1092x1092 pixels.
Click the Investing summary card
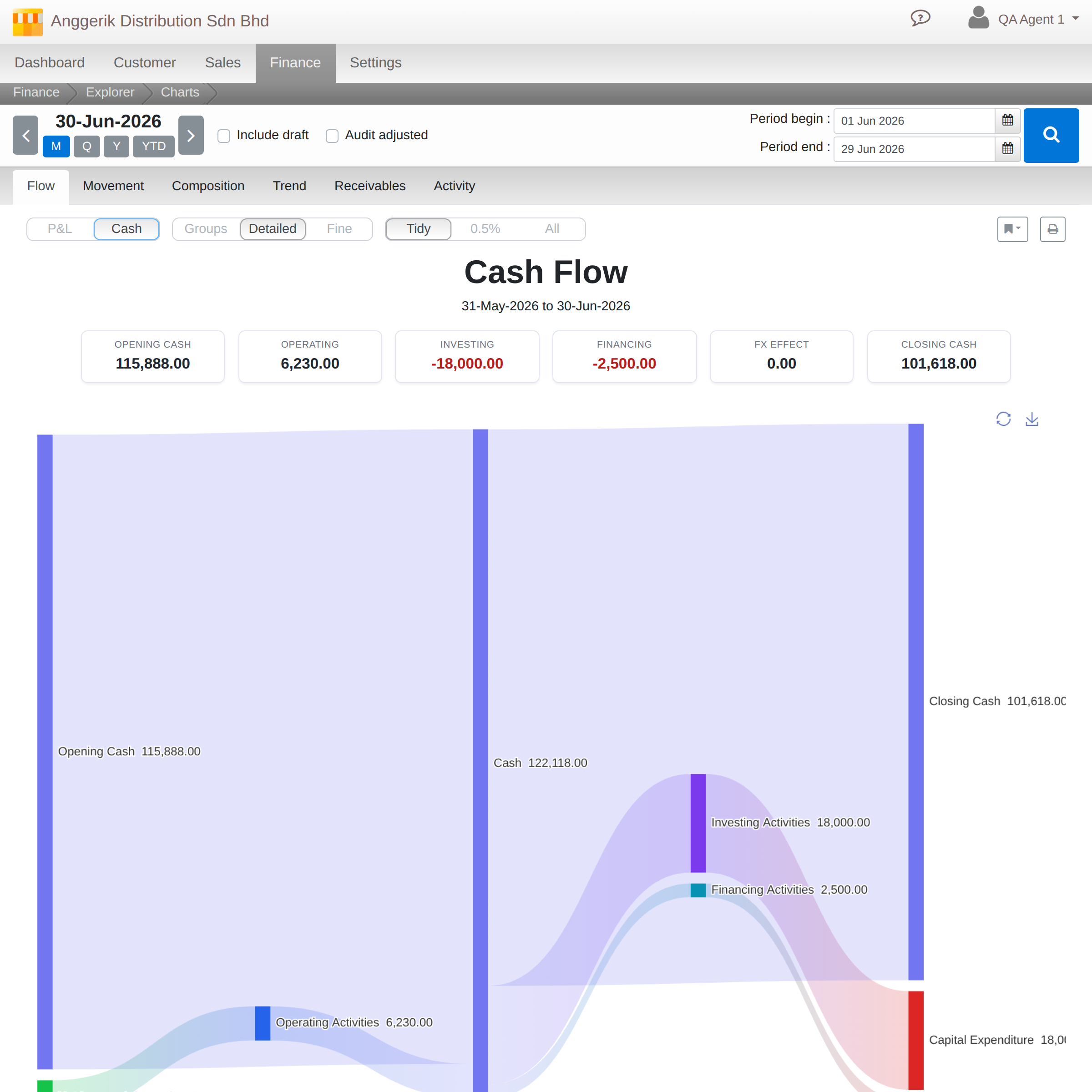[x=467, y=357]
